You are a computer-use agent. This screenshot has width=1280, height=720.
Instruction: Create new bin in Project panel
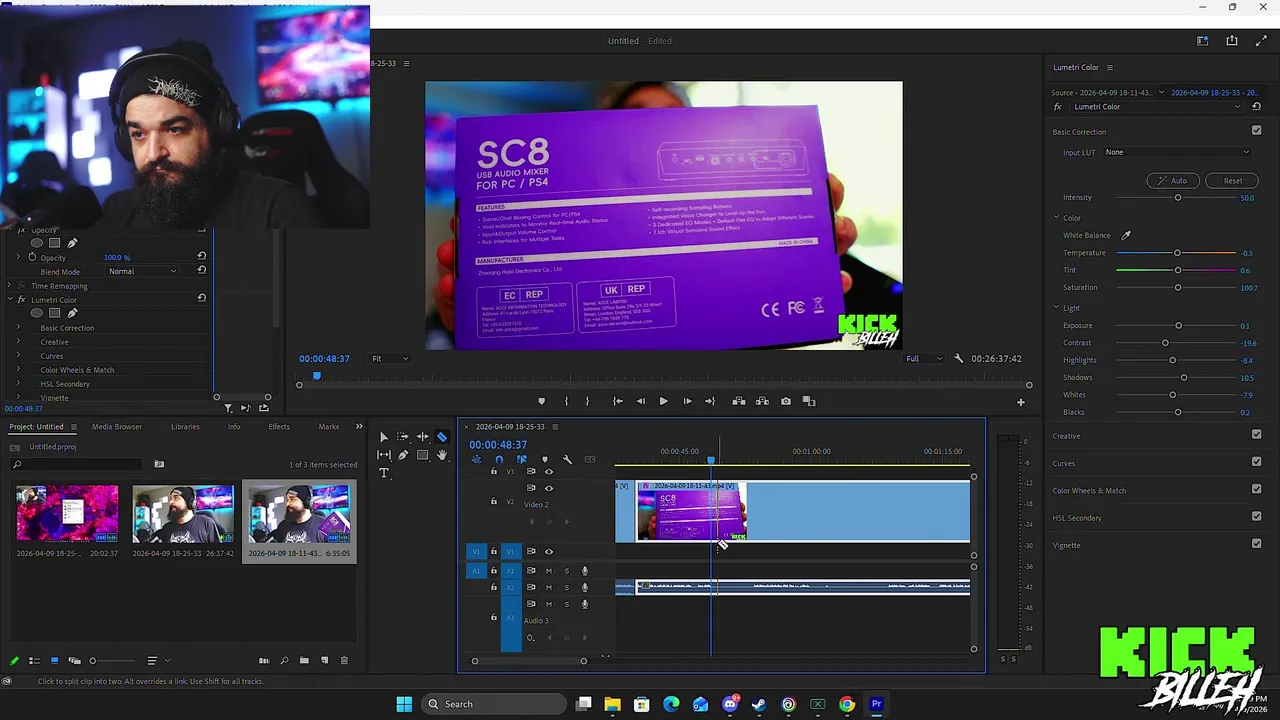tap(304, 660)
